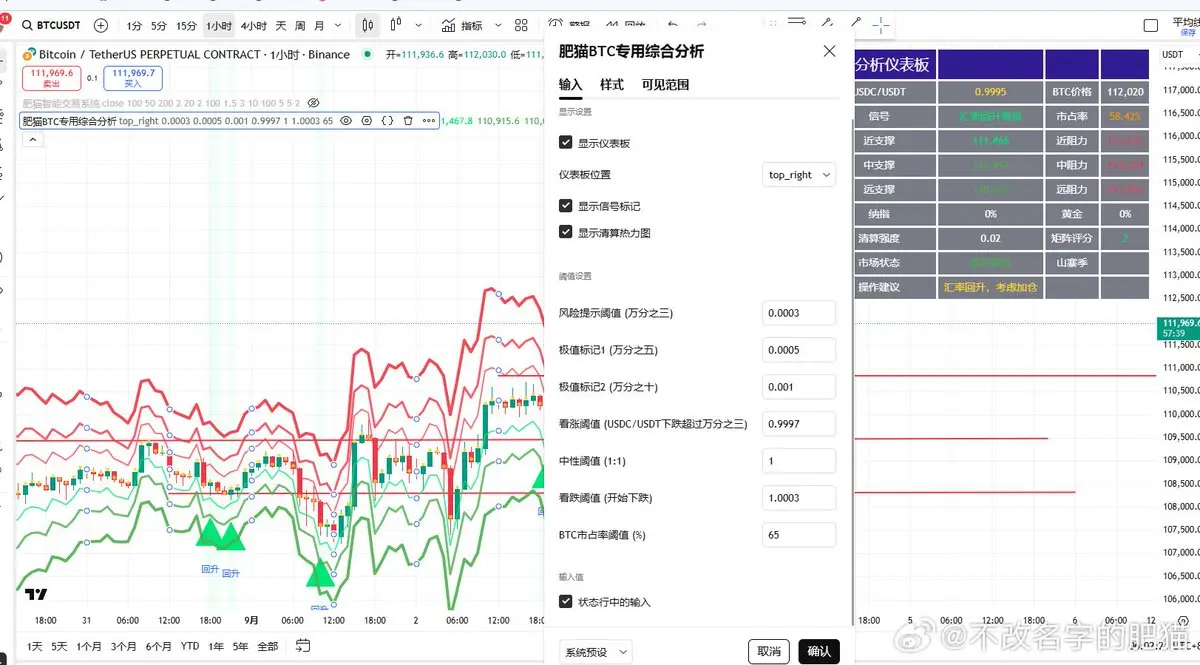Click 风险提示阈值 input field 0.0003
Viewport: 1200px width, 665px height.
[x=798, y=313]
